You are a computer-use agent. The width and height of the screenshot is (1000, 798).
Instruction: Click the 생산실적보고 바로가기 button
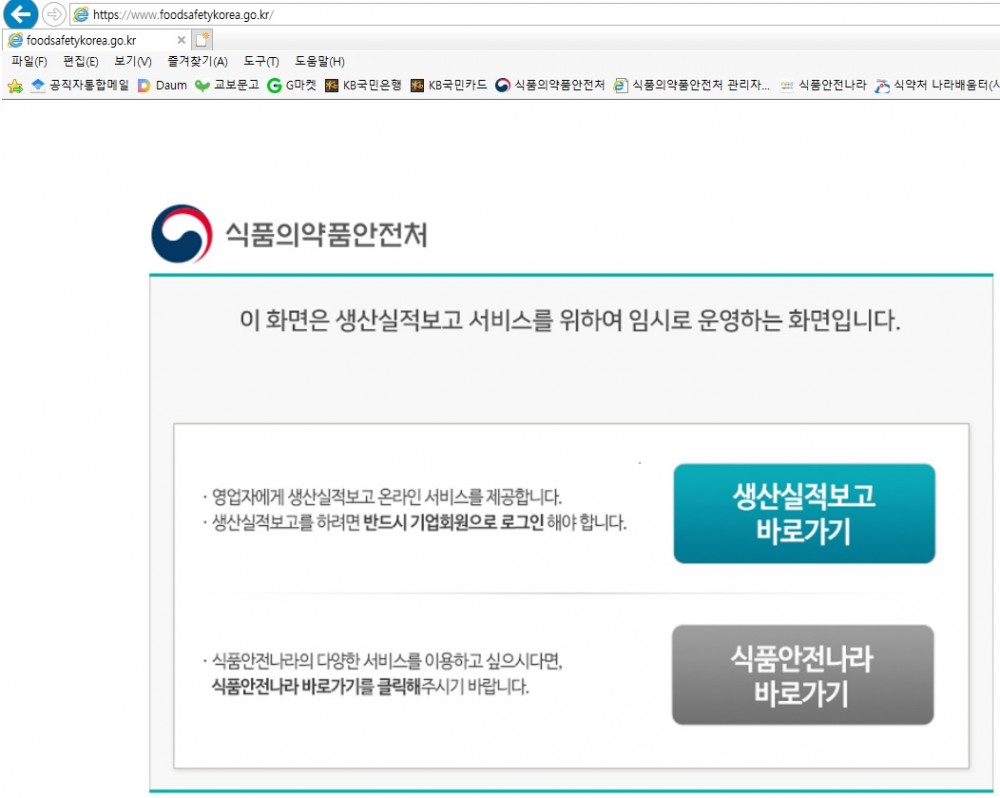(804, 514)
